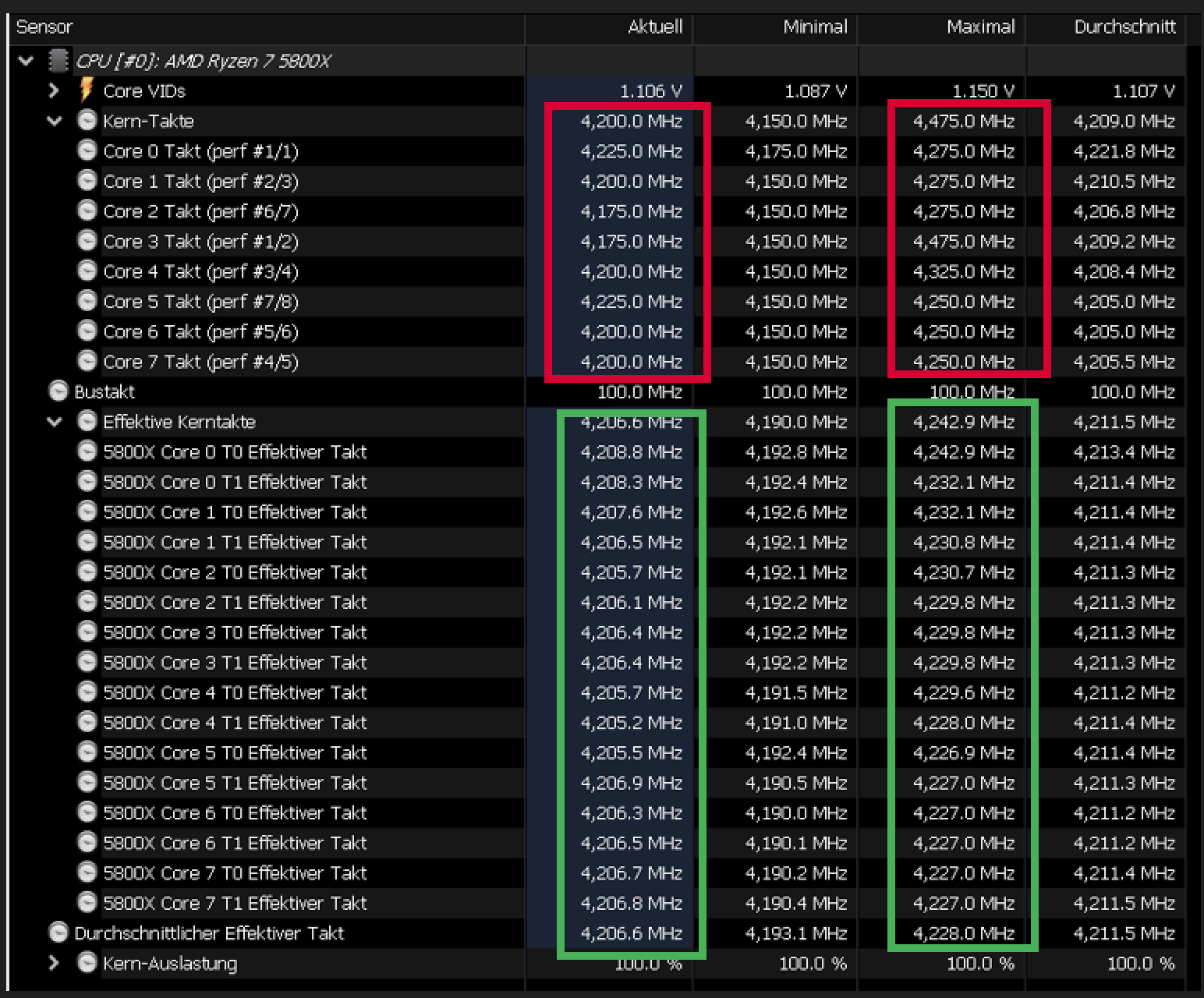Click the Bustakt clock icon
The image size is (1204, 998).
[x=58, y=391]
